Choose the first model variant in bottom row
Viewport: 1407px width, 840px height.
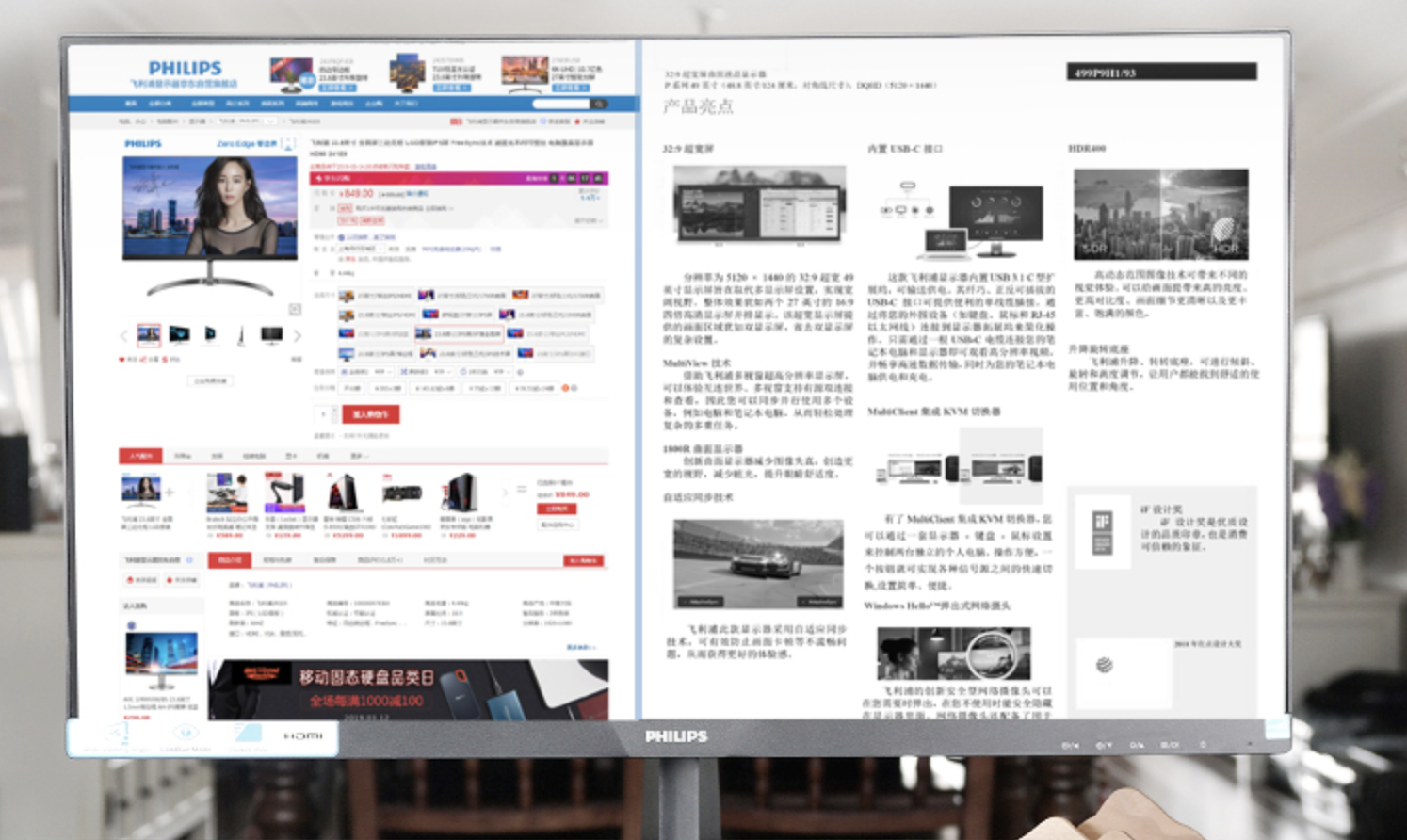coord(376,354)
